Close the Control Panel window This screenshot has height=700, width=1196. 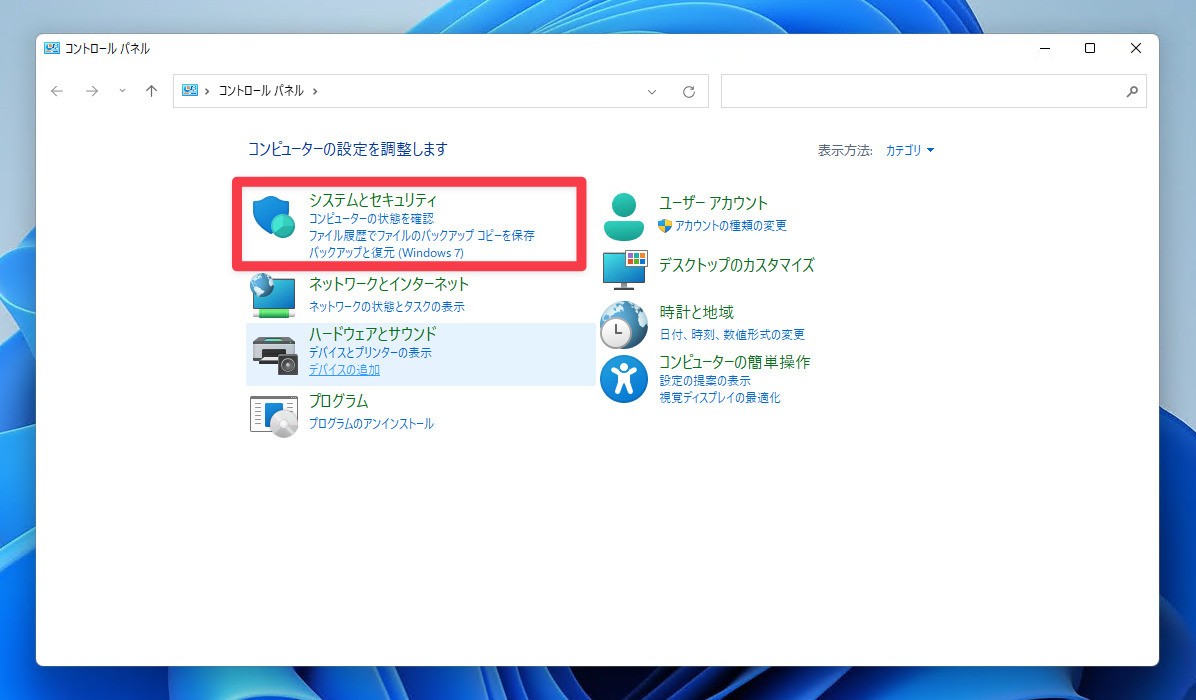click(x=1136, y=48)
